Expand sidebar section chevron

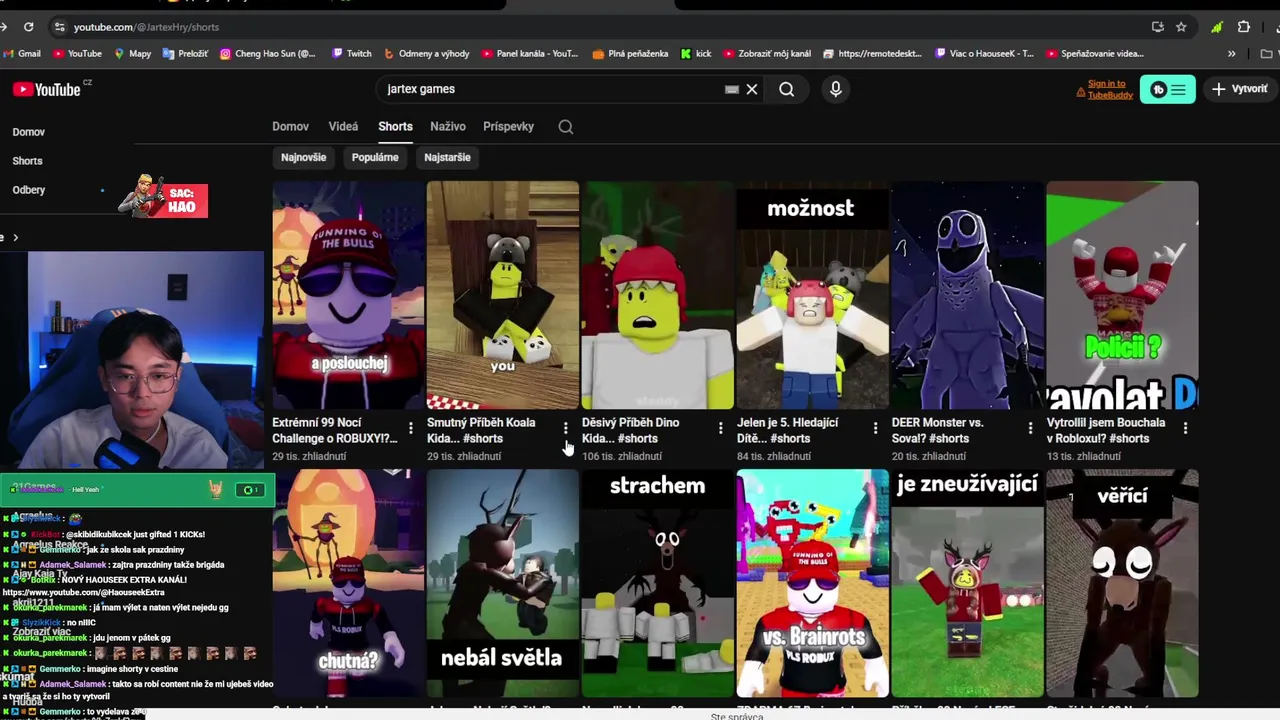coord(15,237)
